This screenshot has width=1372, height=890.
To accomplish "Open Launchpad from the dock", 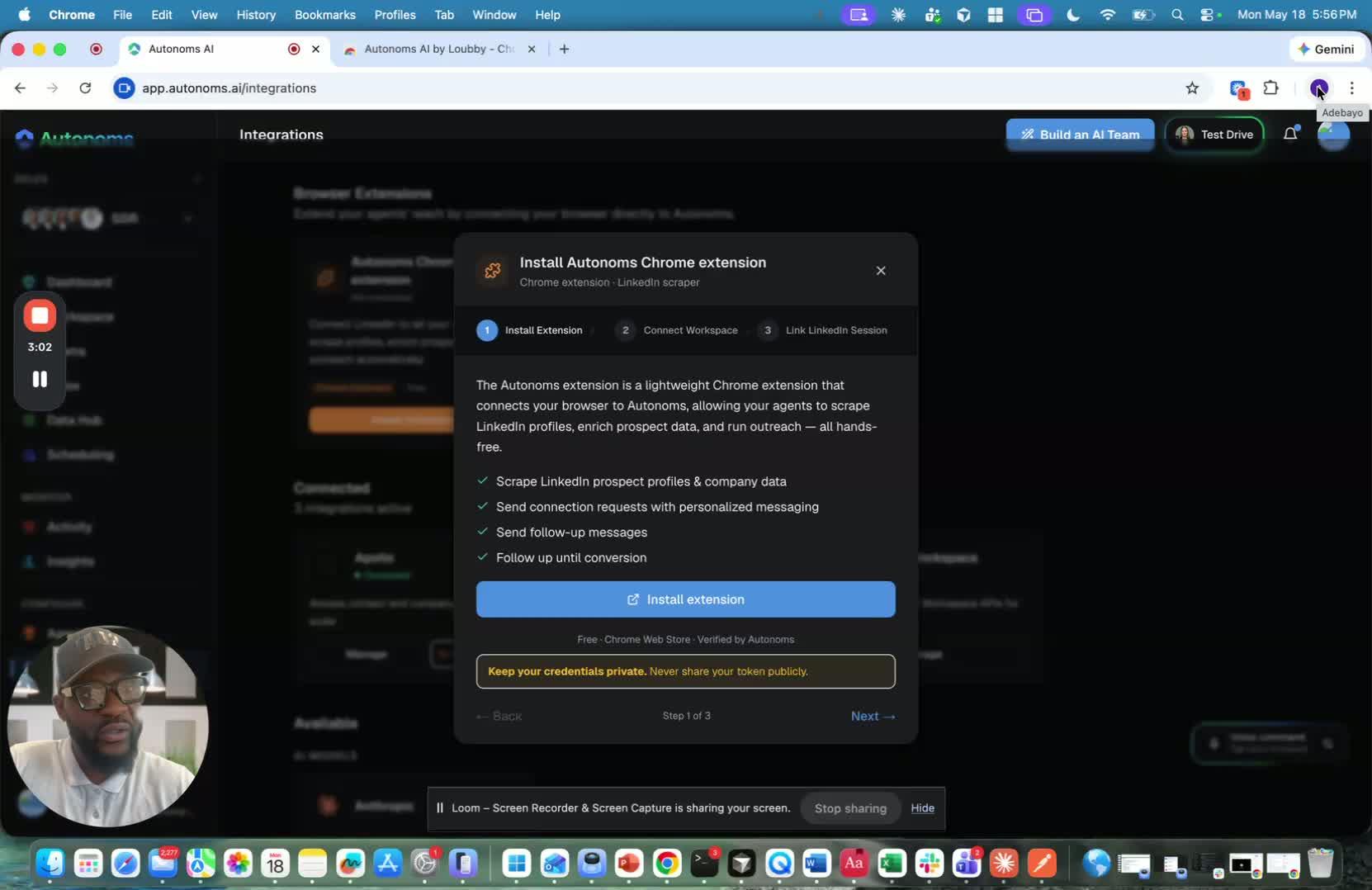I will point(88,864).
